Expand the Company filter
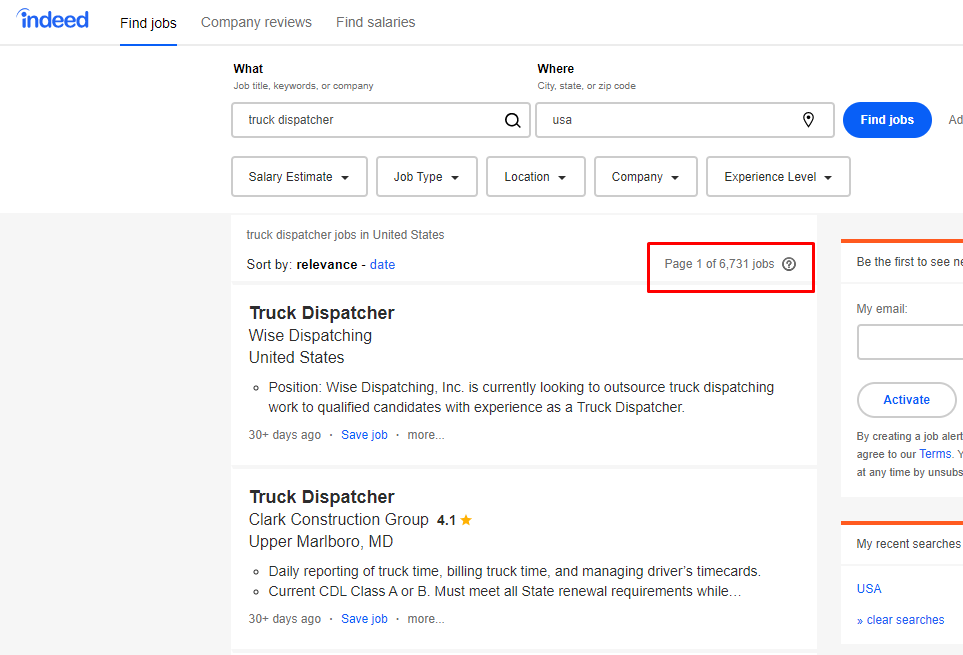The image size is (963, 655). coord(645,177)
